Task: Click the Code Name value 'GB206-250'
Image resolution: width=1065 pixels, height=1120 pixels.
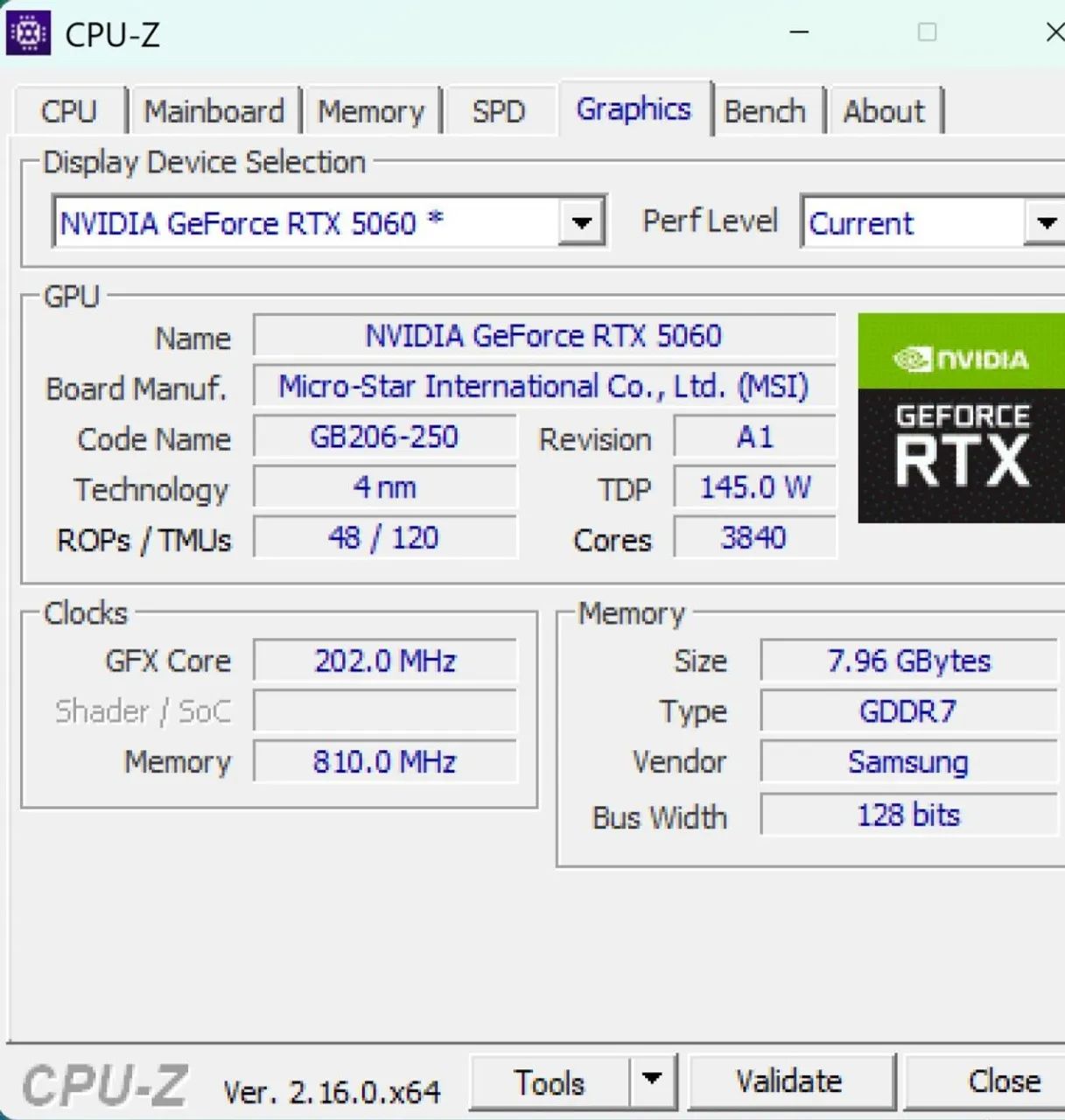Action: tap(385, 437)
